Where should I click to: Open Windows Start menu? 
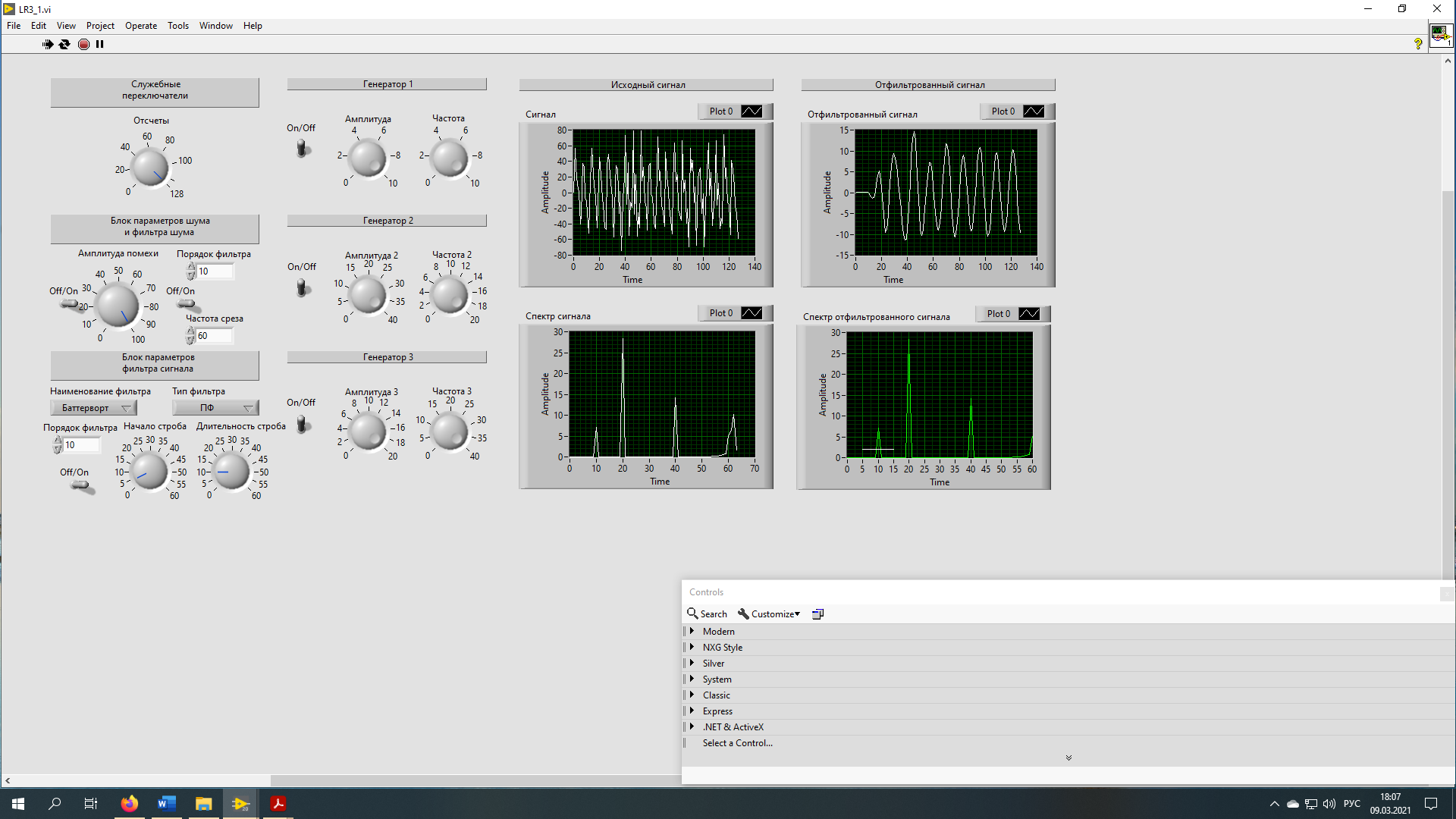click(x=18, y=804)
